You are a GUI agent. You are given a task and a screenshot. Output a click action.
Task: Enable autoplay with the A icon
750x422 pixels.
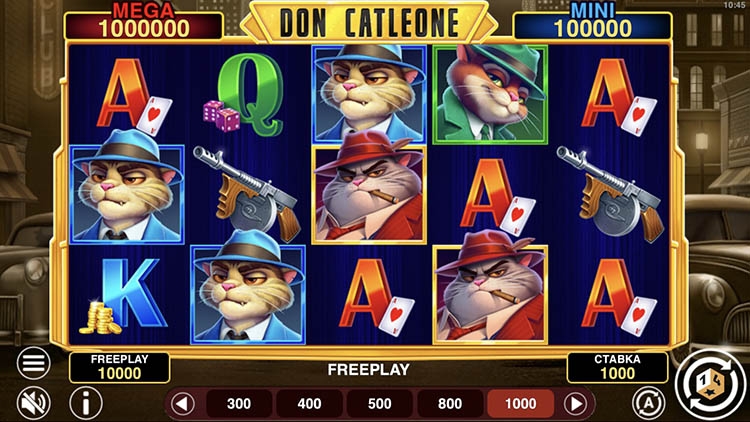coord(648,403)
